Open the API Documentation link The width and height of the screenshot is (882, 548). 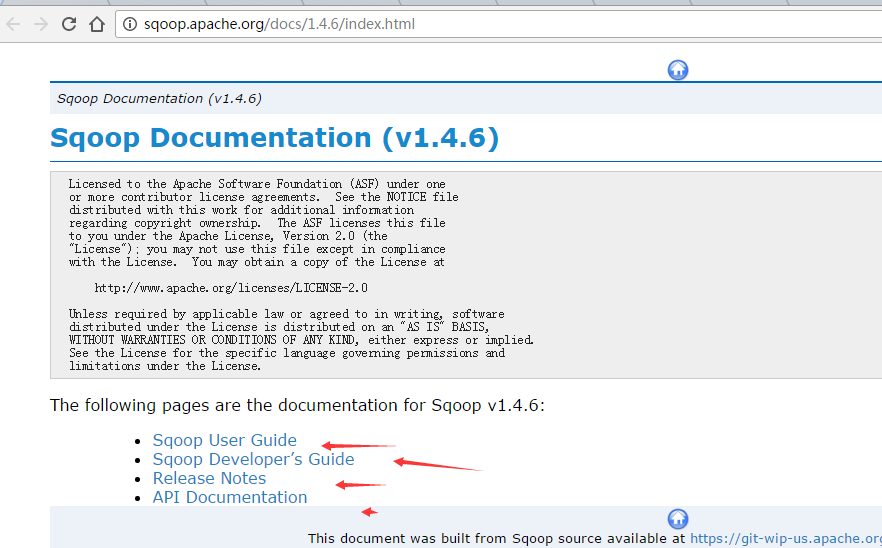coord(230,497)
